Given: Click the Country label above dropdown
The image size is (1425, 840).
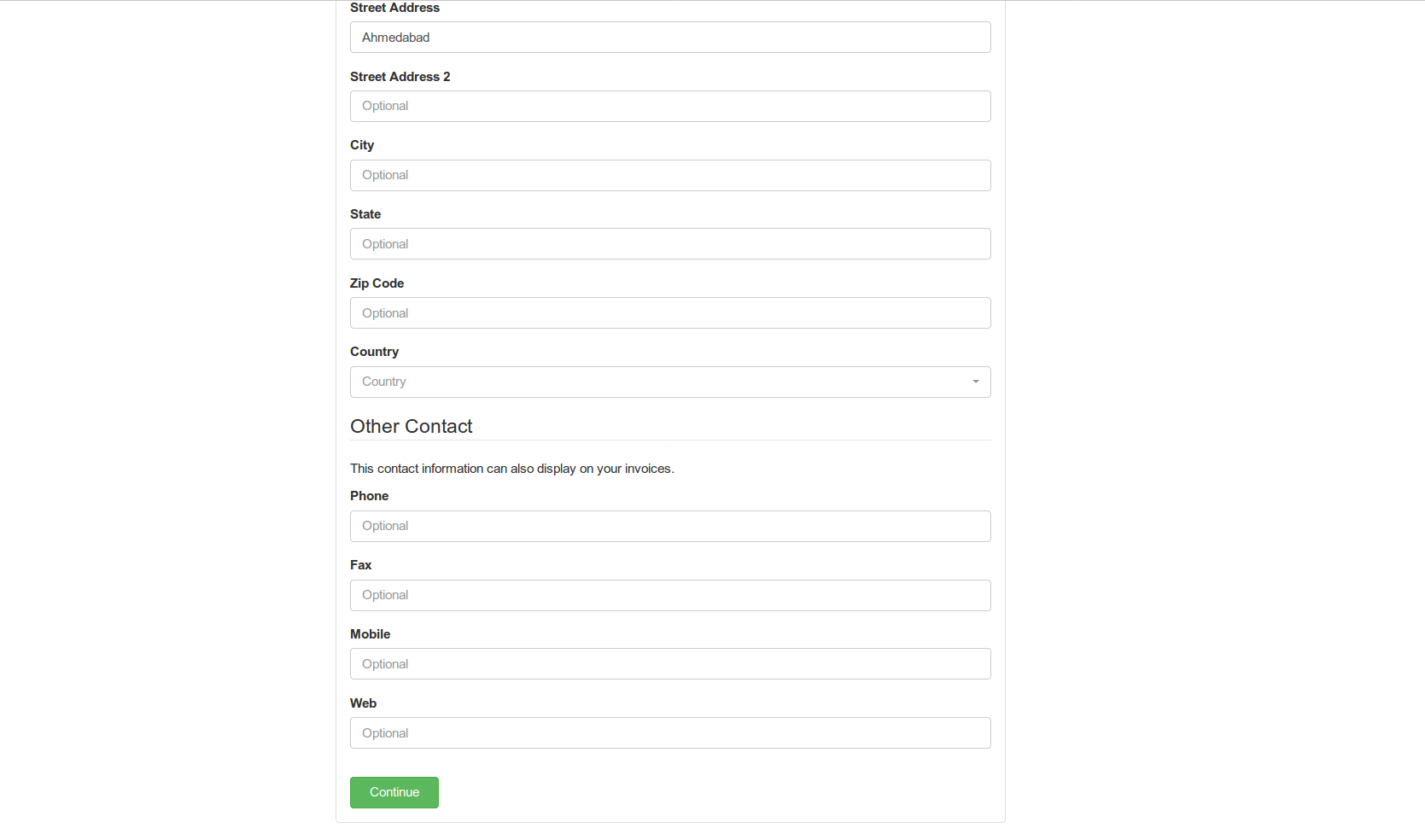Looking at the screenshot, I should (x=374, y=352).
